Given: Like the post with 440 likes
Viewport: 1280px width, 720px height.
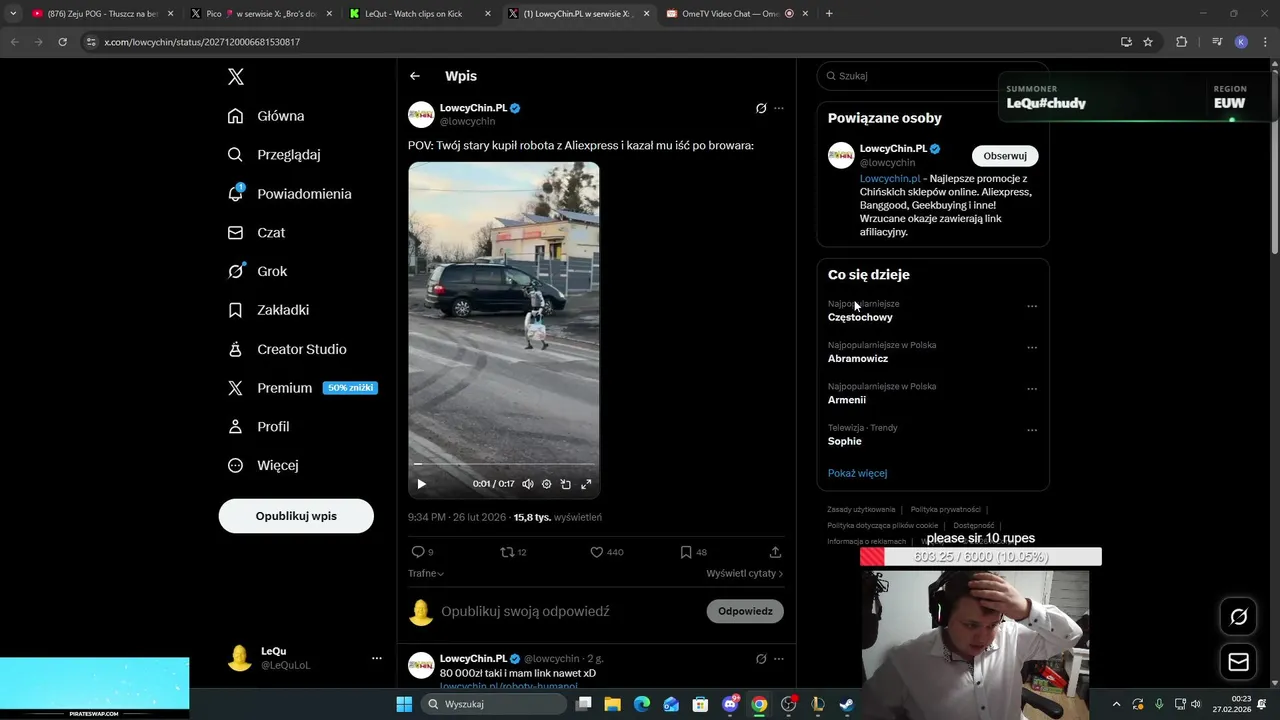Looking at the screenshot, I should (606, 552).
